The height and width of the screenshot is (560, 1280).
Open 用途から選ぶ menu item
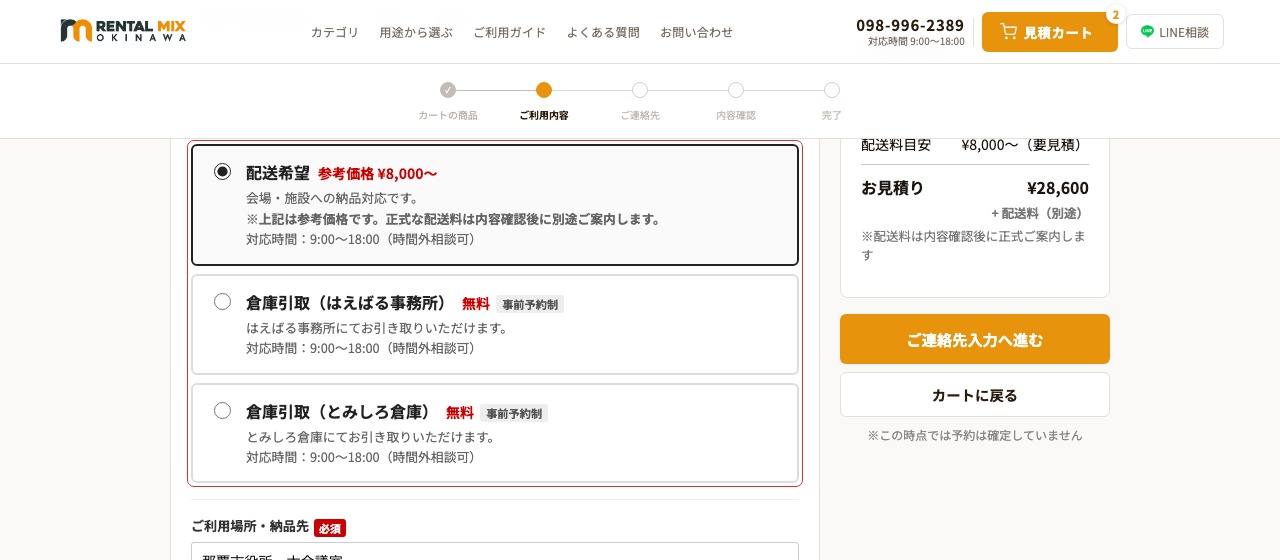coord(416,32)
